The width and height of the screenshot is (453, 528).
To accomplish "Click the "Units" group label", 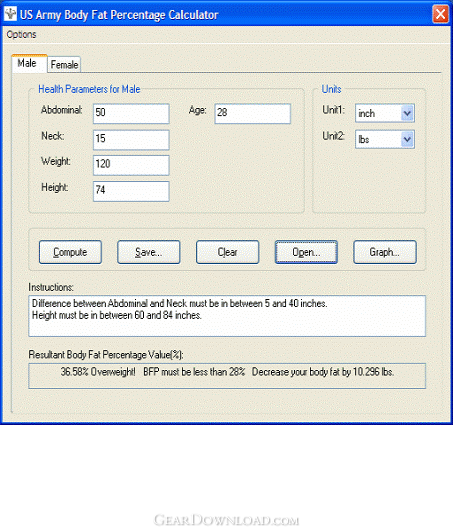I will coord(331,89).
